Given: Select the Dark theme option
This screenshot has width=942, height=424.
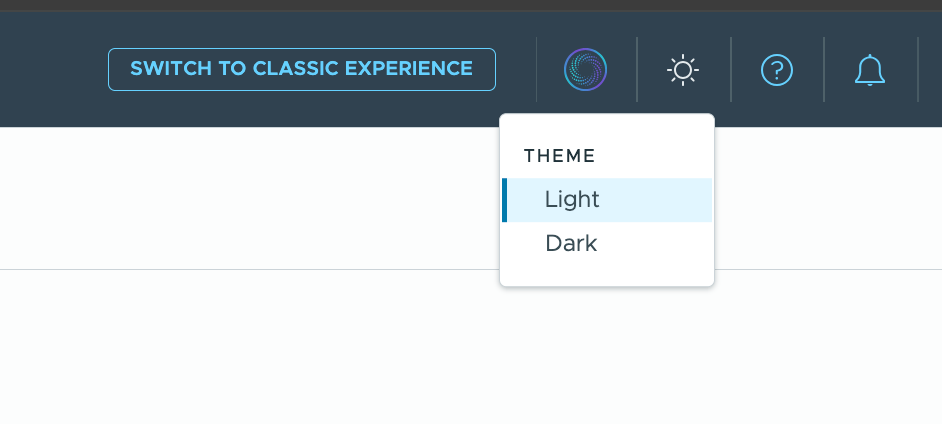Looking at the screenshot, I should (x=607, y=244).
